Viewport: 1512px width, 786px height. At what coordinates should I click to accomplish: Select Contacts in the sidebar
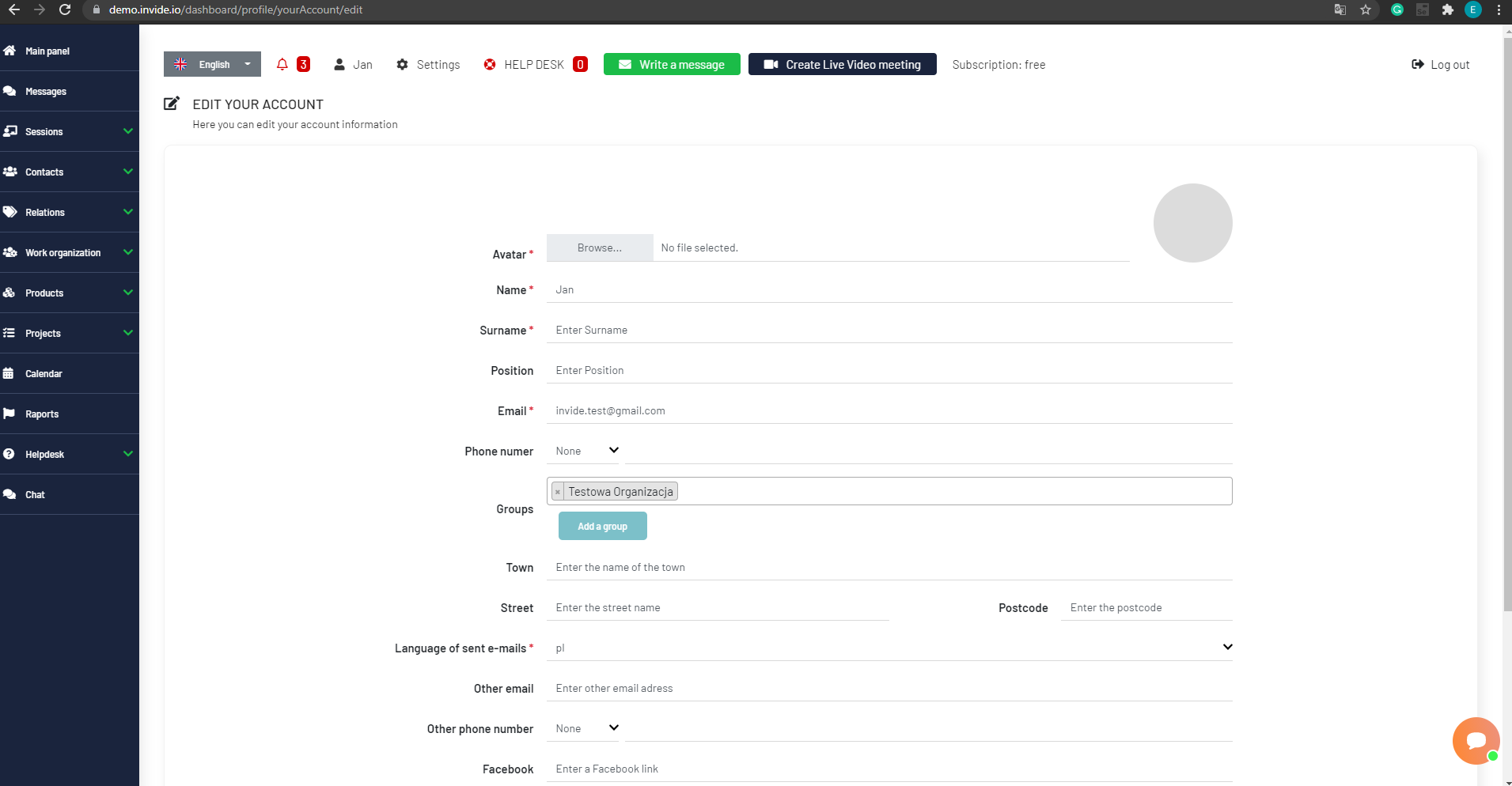point(44,172)
